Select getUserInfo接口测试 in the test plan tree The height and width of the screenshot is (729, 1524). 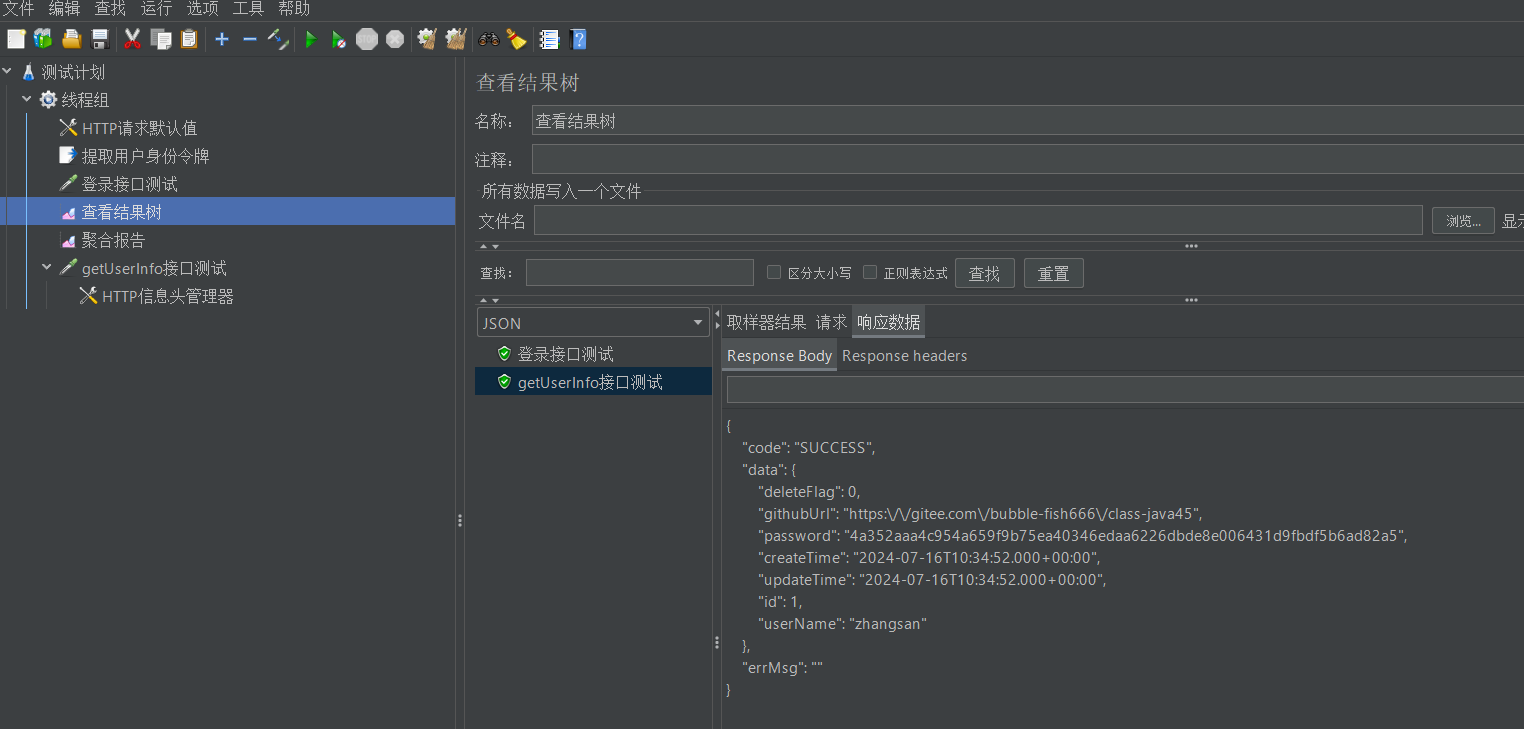tap(154, 268)
